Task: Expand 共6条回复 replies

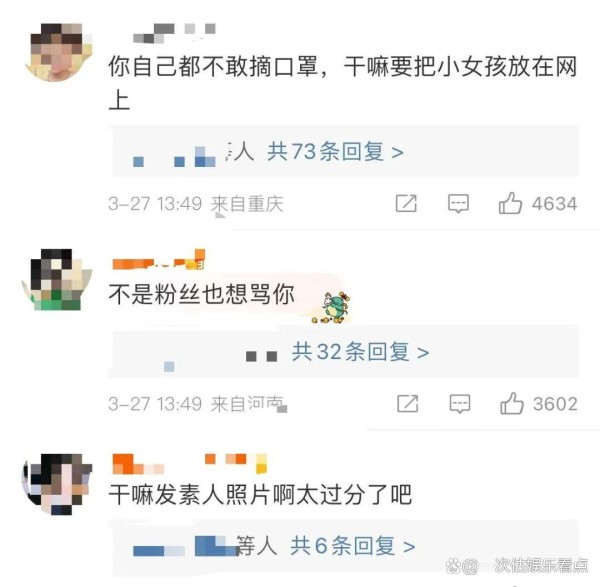Action: [x=353, y=545]
